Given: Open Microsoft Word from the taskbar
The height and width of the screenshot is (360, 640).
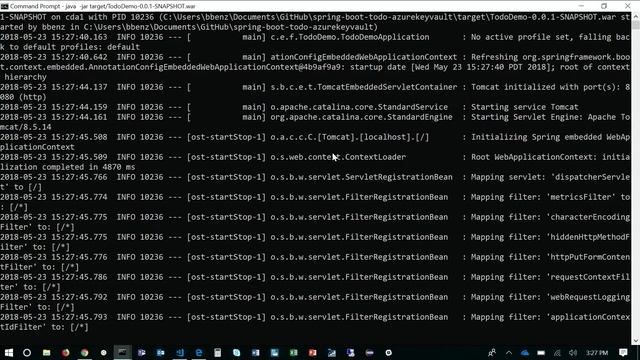Looking at the screenshot, I should pyautogui.click(x=256, y=353).
